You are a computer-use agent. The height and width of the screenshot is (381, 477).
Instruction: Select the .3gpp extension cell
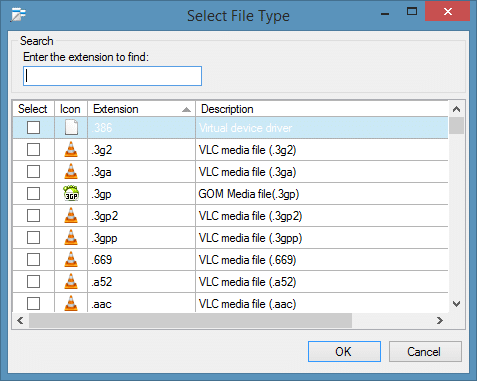coord(141,238)
